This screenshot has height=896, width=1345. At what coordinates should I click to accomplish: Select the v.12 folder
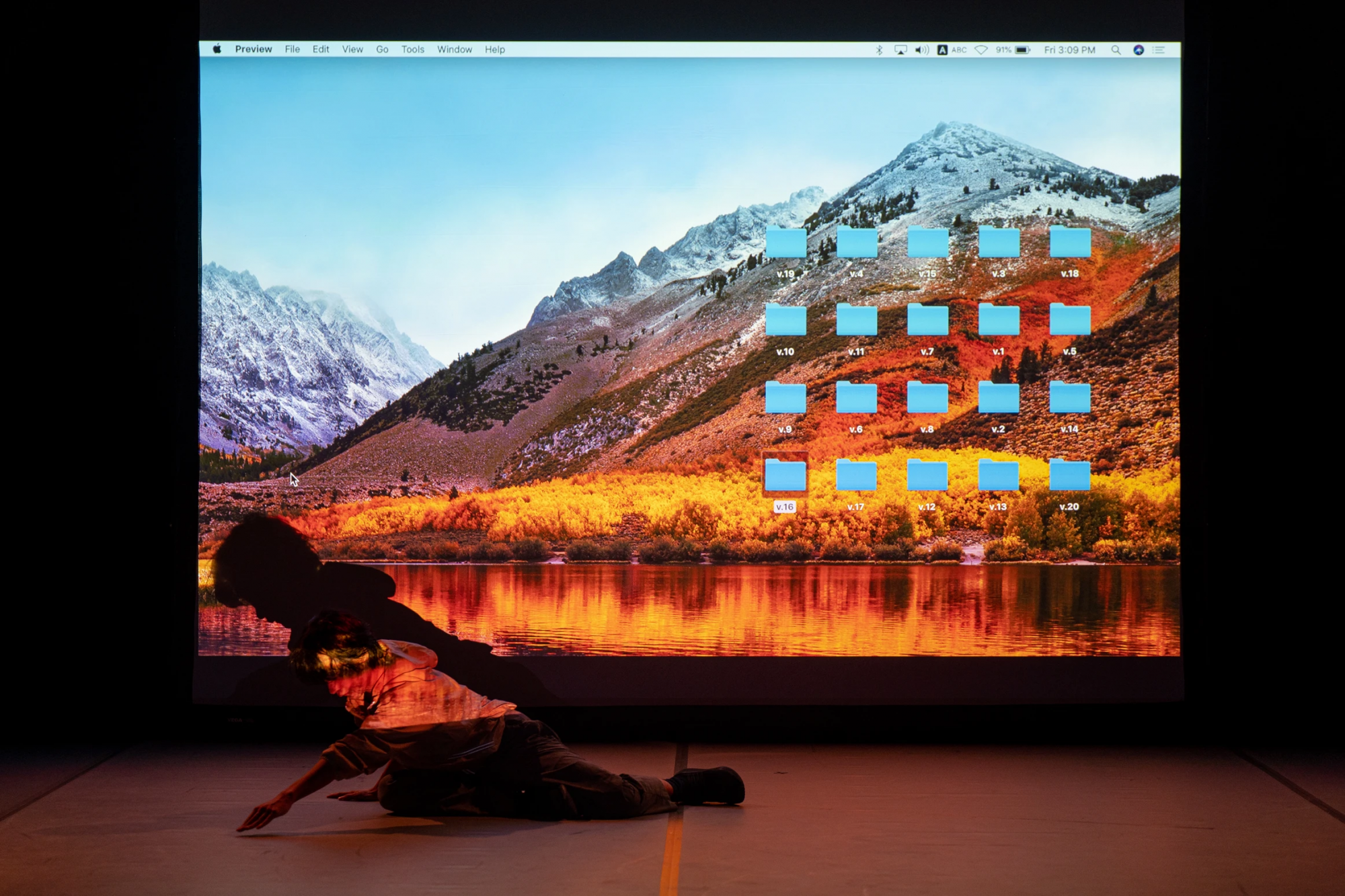[x=928, y=475]
